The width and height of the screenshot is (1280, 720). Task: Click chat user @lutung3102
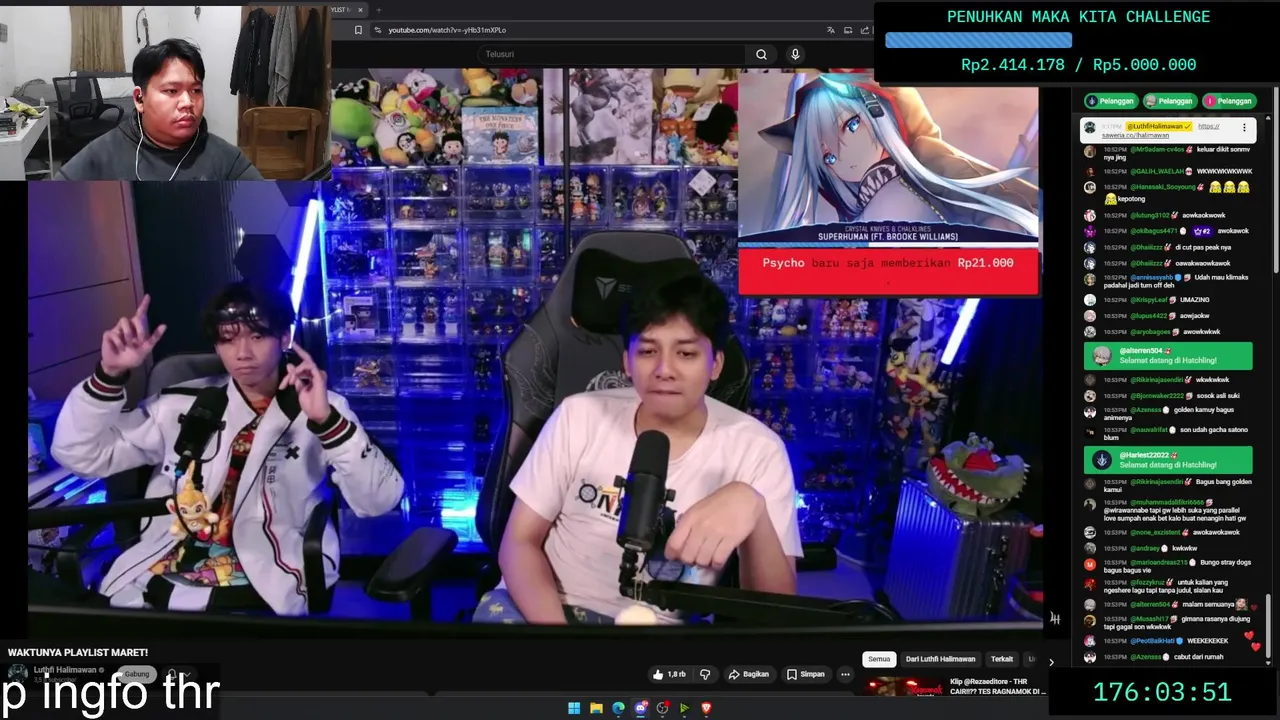tap(1148, 215)
